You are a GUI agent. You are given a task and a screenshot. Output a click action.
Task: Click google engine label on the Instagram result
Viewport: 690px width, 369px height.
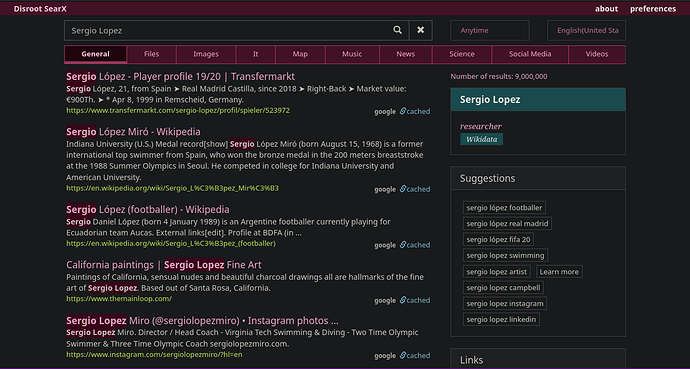click(x=385, y=356)
